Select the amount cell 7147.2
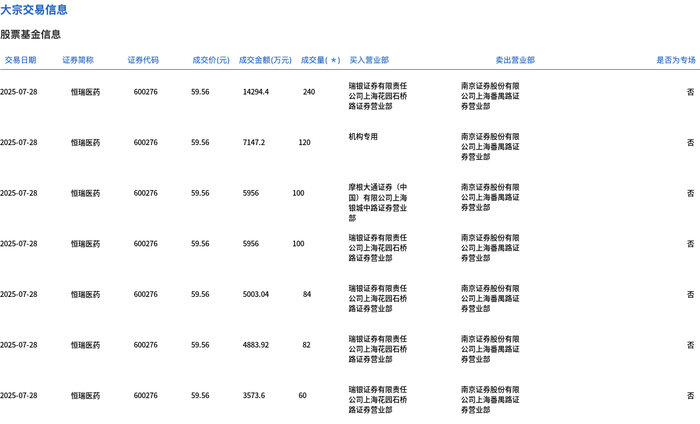Screen dimensions: 700x424 tap(254, 142)
